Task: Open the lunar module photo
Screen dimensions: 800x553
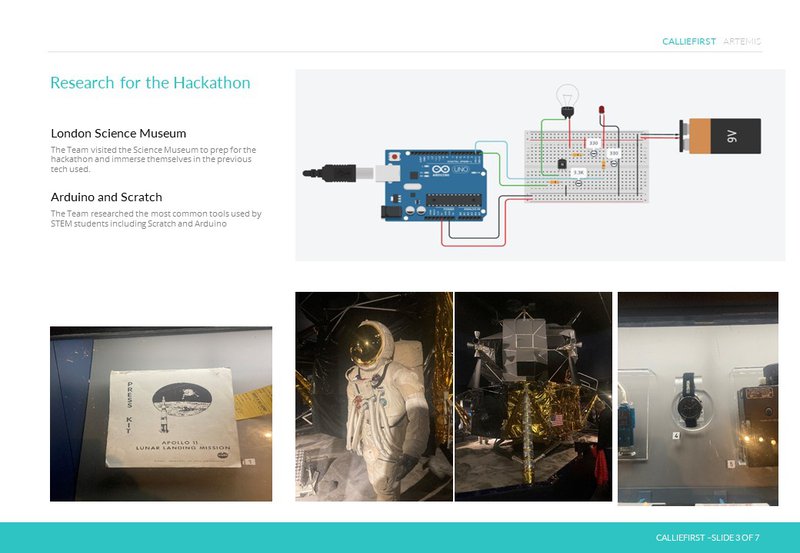Action: 533,396
